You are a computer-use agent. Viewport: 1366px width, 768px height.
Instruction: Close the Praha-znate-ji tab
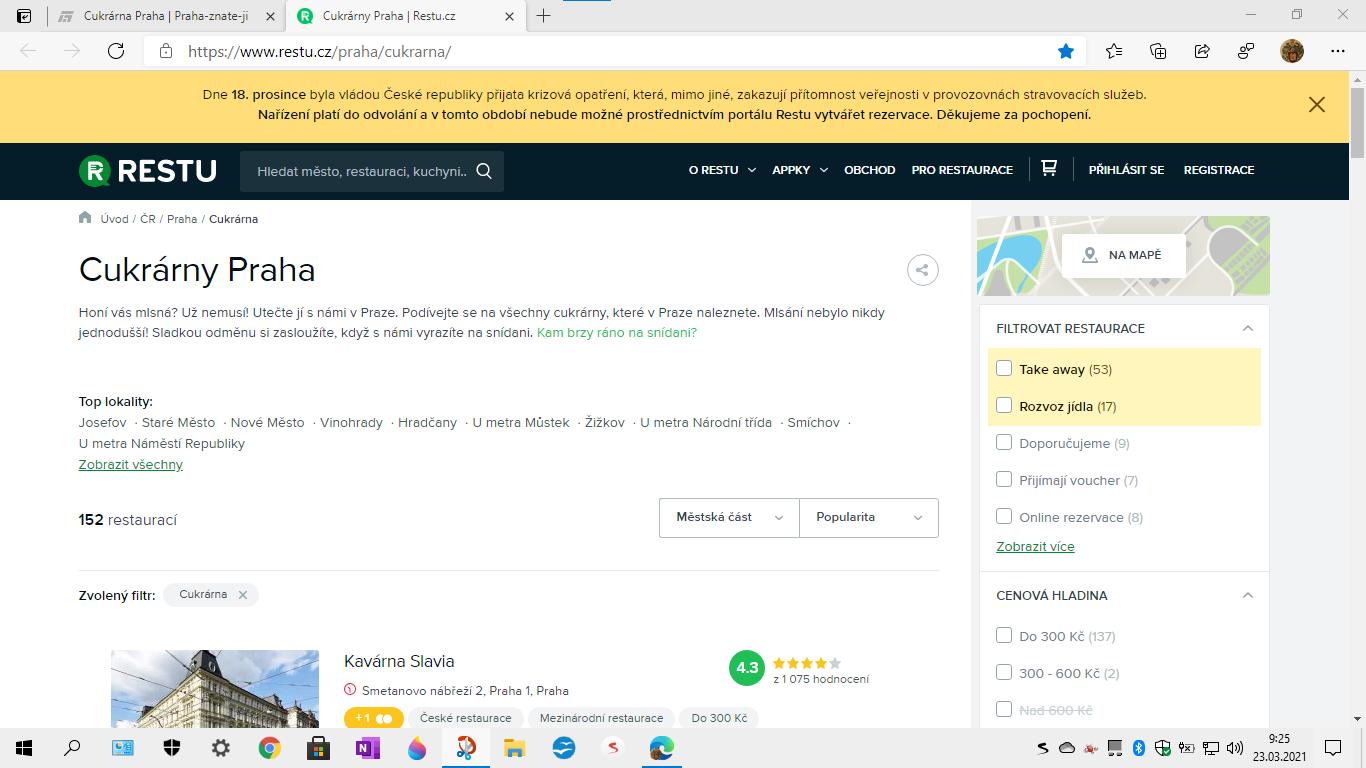tap(270, 16)
